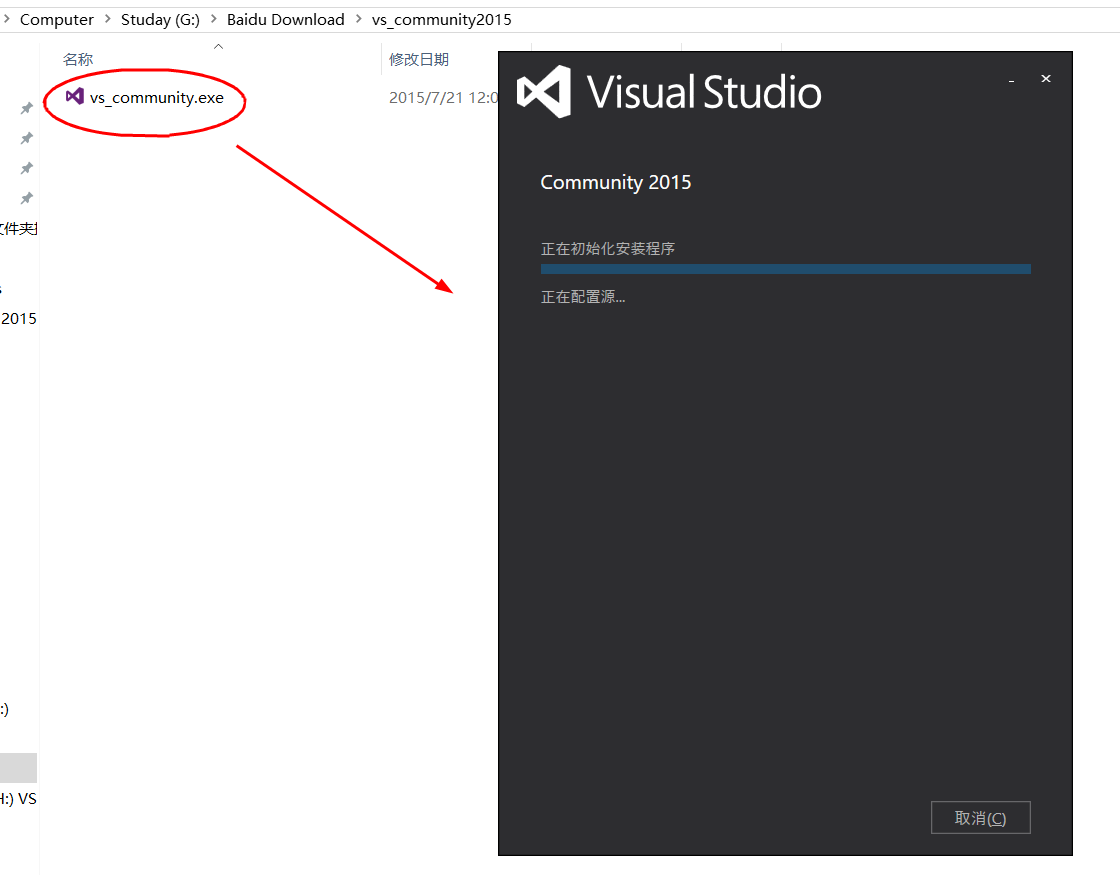Click the topmost pin icon in sidebar

[x=27, y=108]
